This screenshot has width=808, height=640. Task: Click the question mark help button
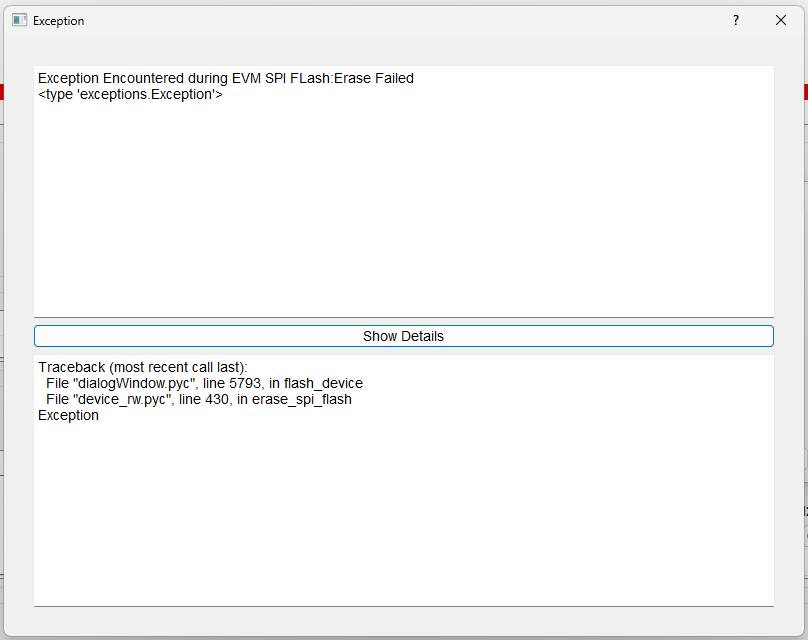coord(736,20)
